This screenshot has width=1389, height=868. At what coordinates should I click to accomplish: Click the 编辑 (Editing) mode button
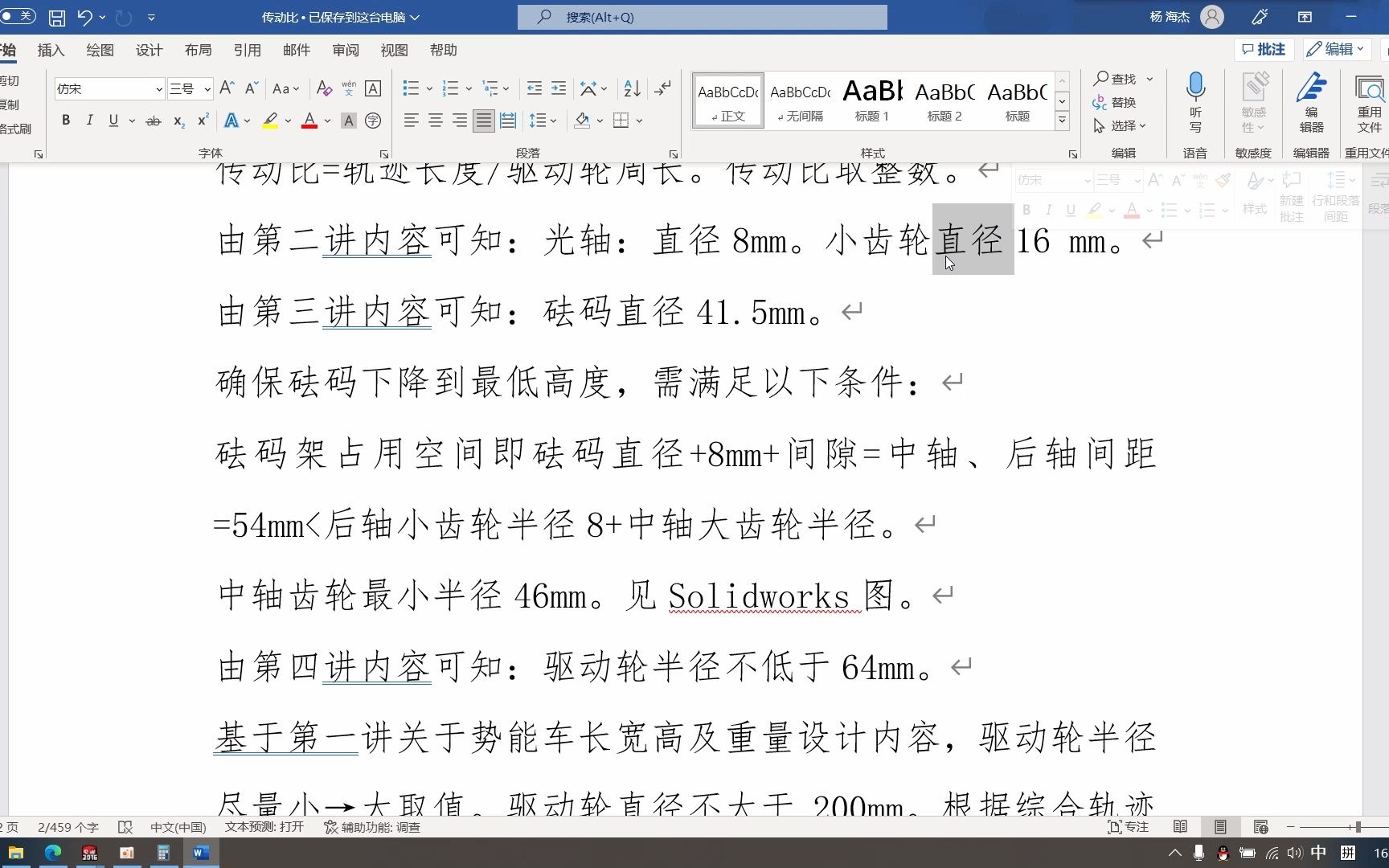pyautogui.click(x=1337, y=49)
